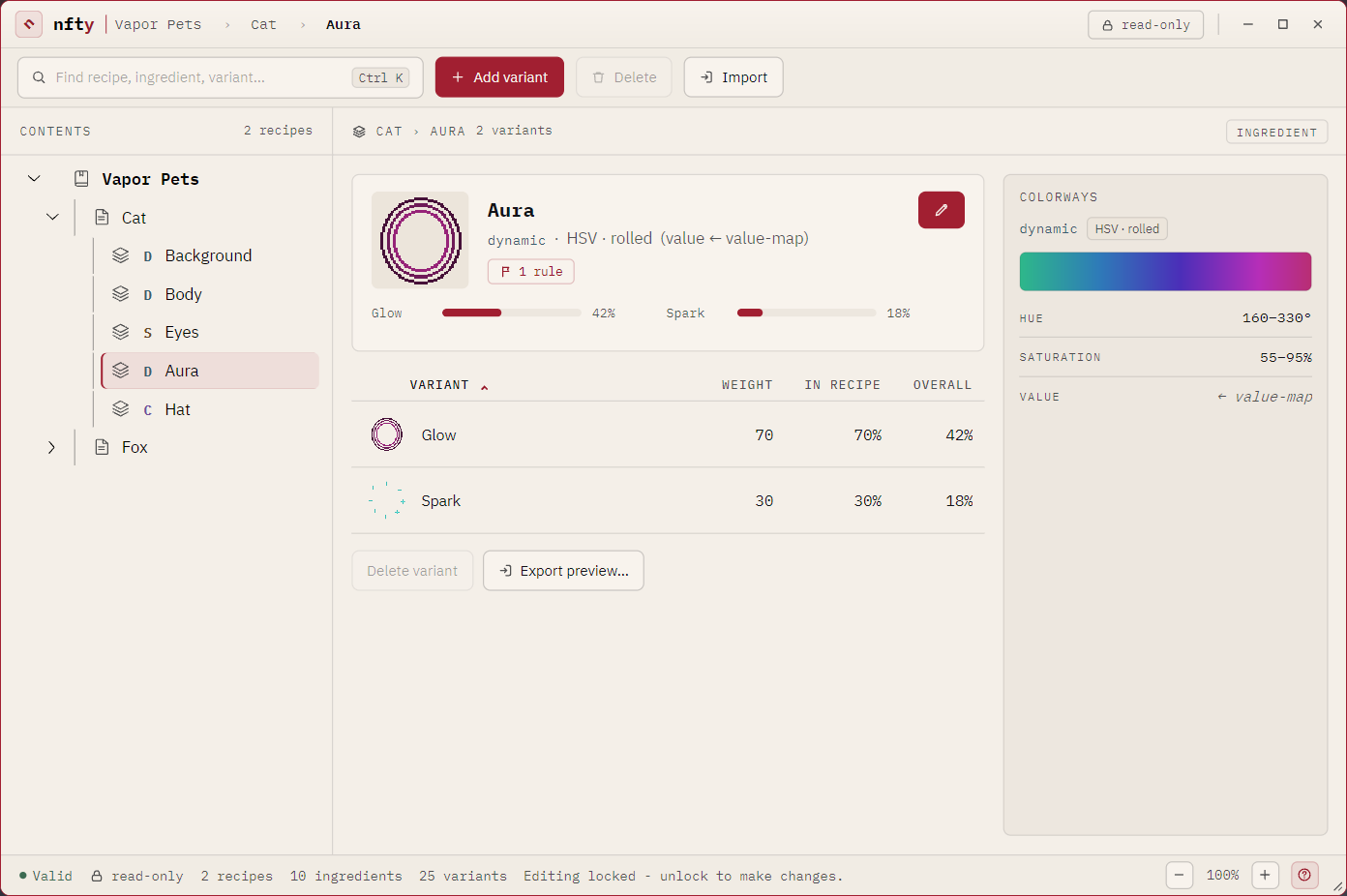Click the large Aura preview image
The image size is (1347, 896).
coord(420,240)
